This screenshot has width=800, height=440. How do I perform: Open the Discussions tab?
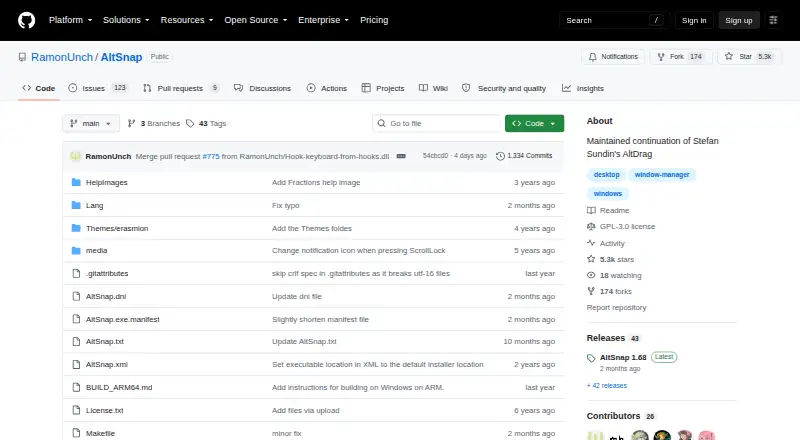pyautogui.click(x=262, y=88)
